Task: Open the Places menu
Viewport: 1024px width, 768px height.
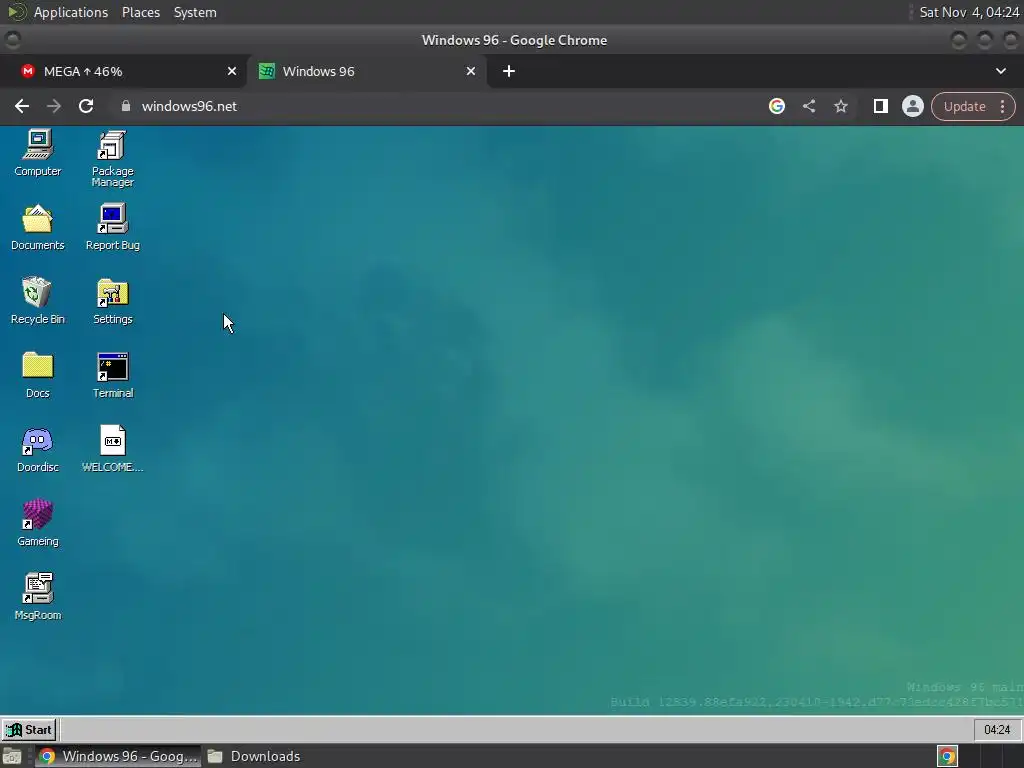Action: pyautogui.click(x=141, y=12)
